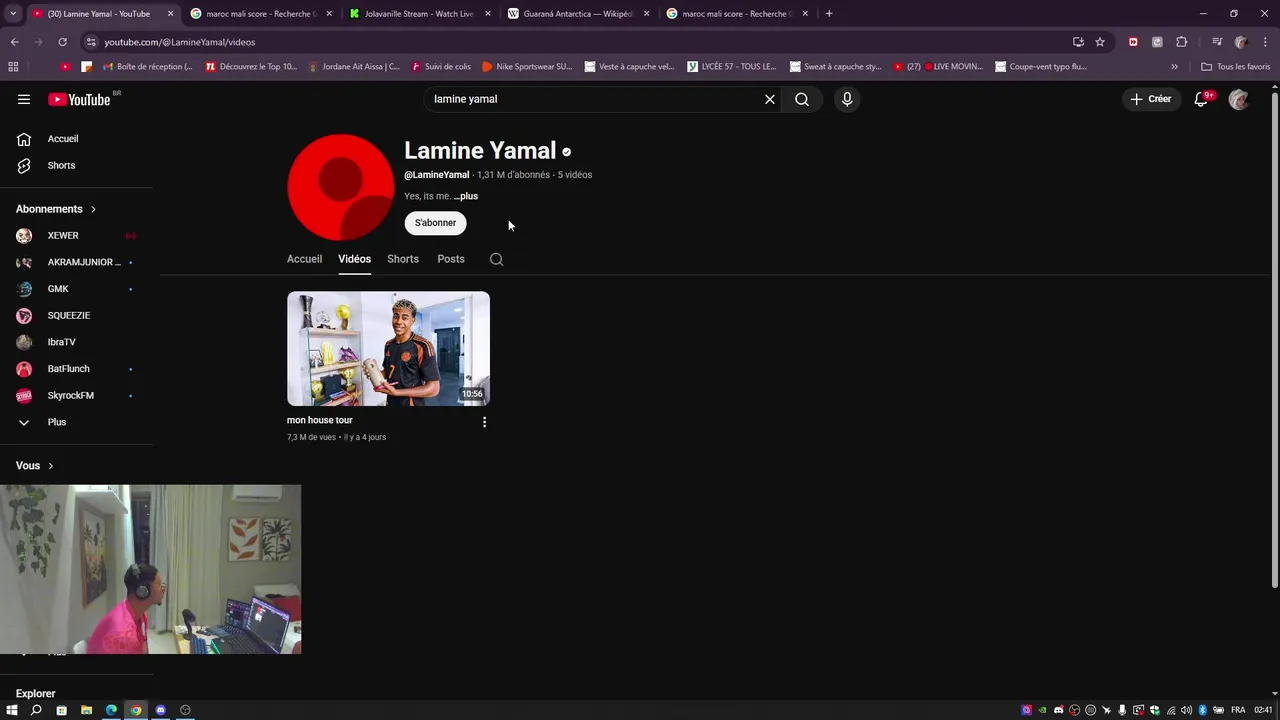This screenshot has width=1280, height=720.
Task: Open YouTube notifications bell
Action: click(x=1202, y=99)
